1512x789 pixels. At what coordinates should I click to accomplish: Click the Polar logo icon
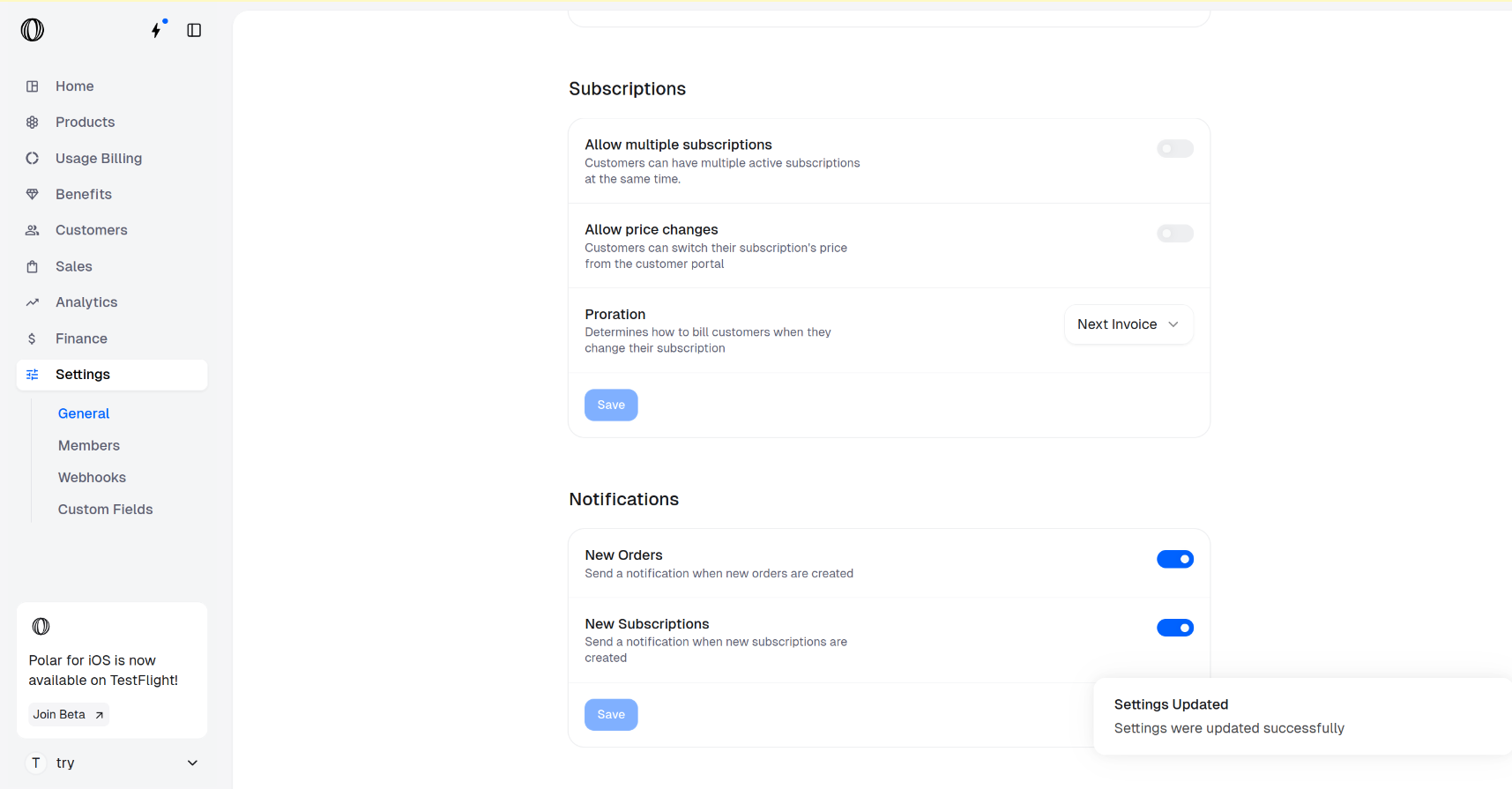33,30
